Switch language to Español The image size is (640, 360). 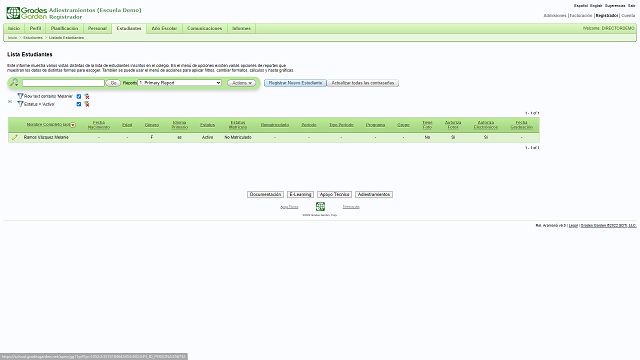coord(581,6)
